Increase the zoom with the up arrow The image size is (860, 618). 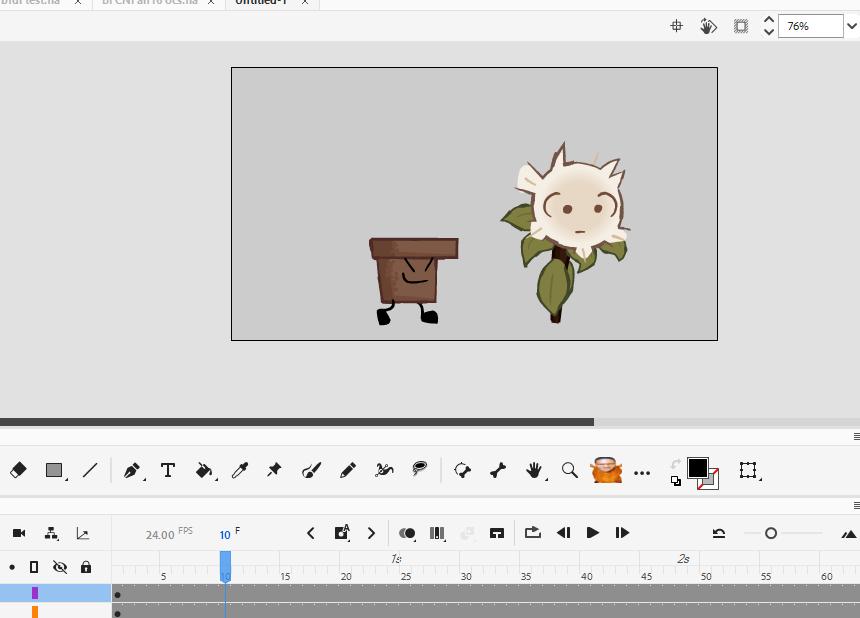[x=769, y=20]
